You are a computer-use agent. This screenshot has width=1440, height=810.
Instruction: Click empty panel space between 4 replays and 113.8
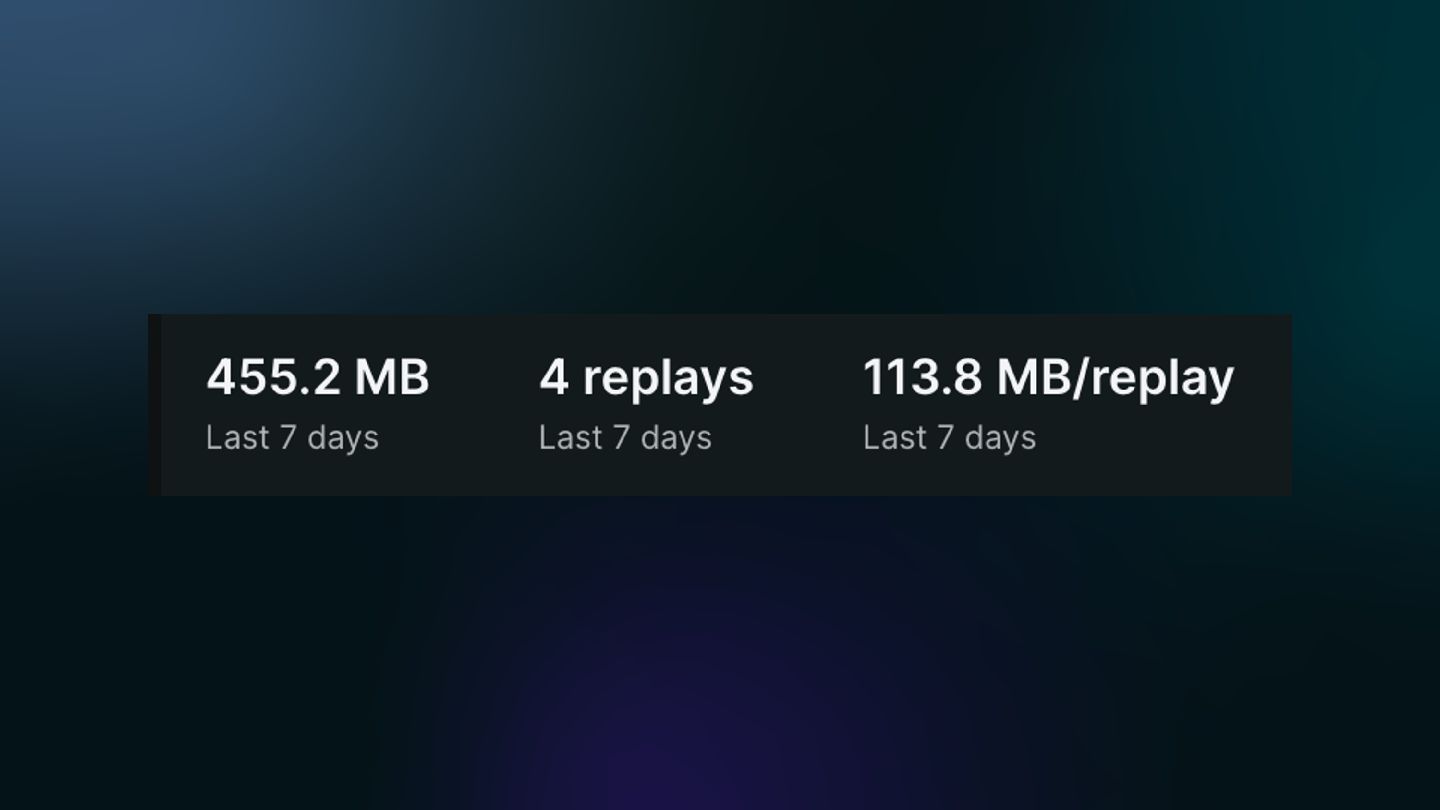point(808,405)
